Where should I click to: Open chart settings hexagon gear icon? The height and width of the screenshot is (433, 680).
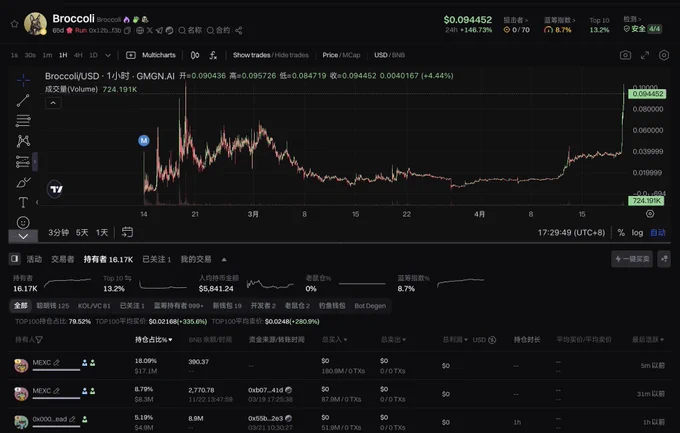(x=664, y=55)
